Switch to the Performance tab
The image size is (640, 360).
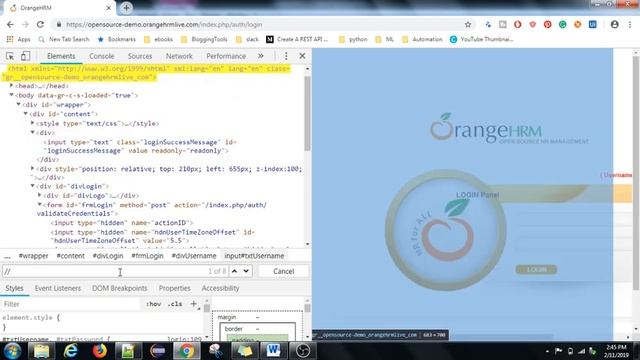point(226,56)
